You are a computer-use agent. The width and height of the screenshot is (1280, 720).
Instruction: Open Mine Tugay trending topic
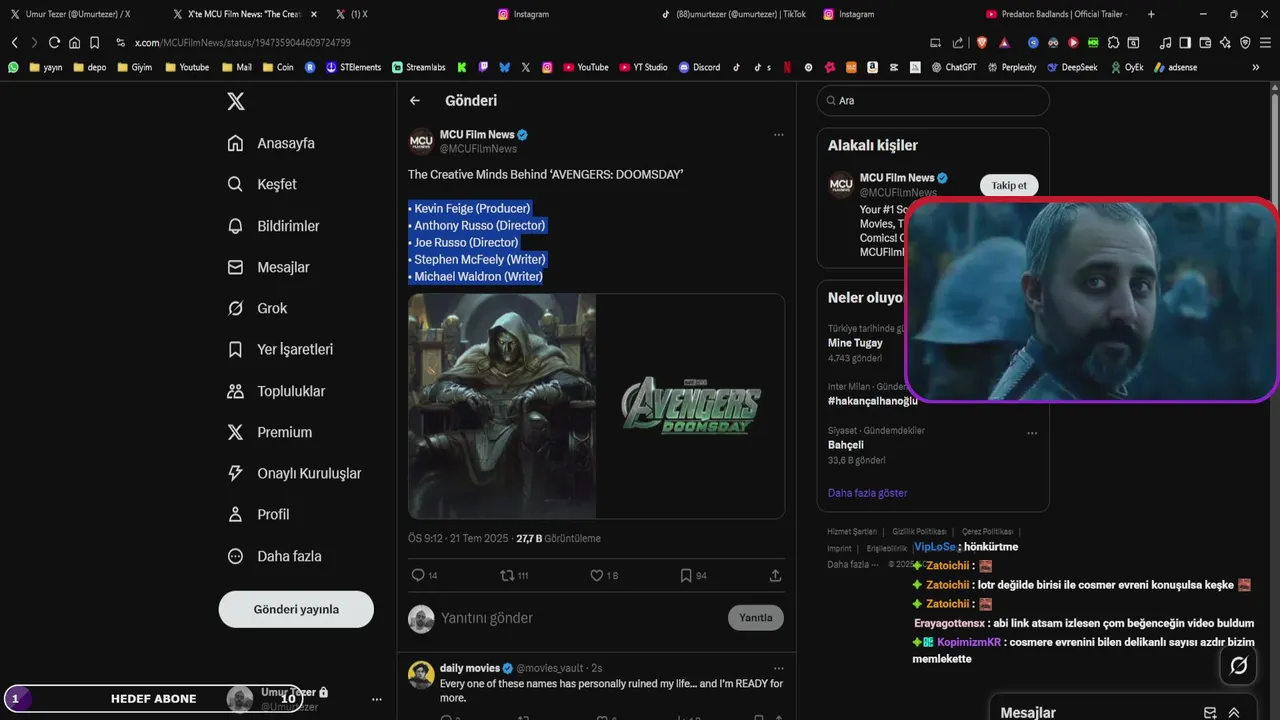tap(855, 343)
